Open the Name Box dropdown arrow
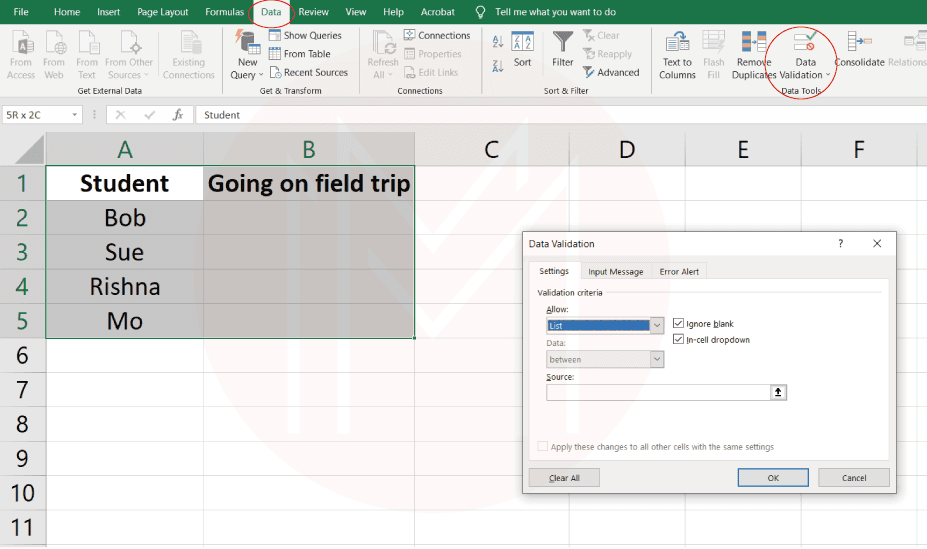Viewport: 927px width, 549px height. pyautogui.click(x=75, y=115)
